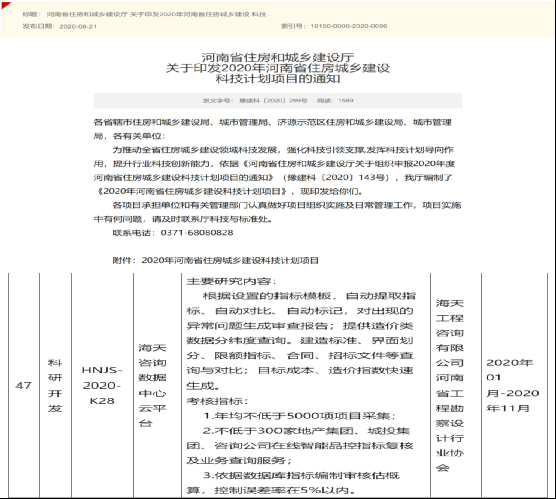Image resolution: width=556 pixels, height=499 pixels.
Task: Click indicator 3.依据数据库指标编制审核估概
Action: (x=301, y=475)
